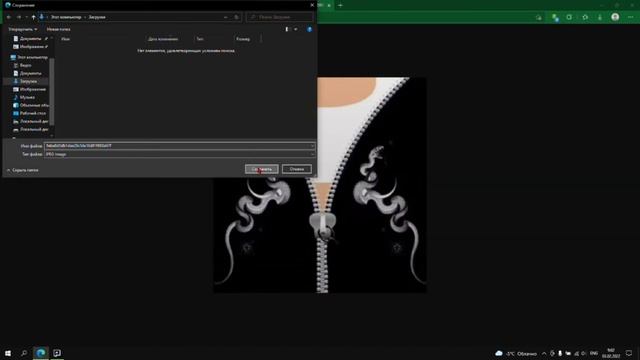Expand the address bar history dropdown
The width and height of the screenshot is (640, 360).
225,17
